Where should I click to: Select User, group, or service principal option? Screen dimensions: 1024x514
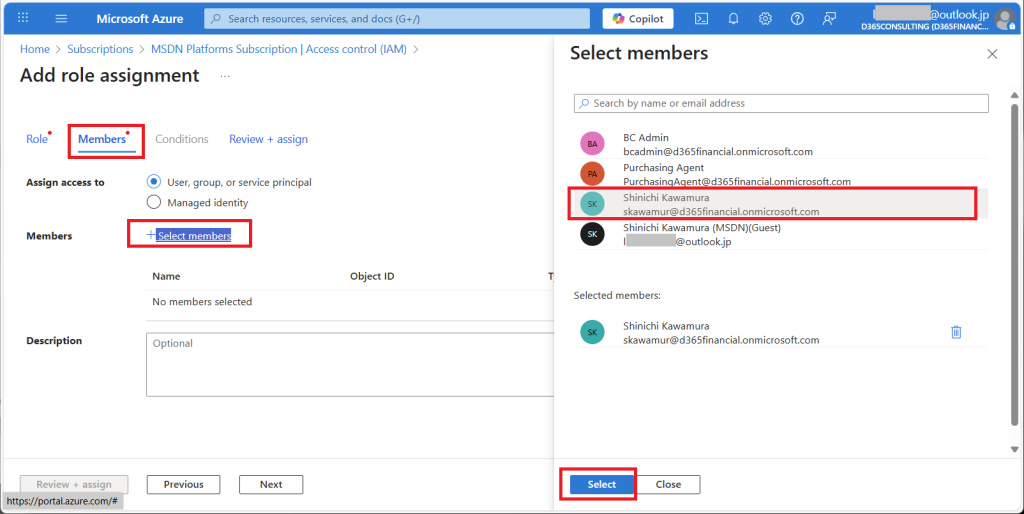pos(154,182)
